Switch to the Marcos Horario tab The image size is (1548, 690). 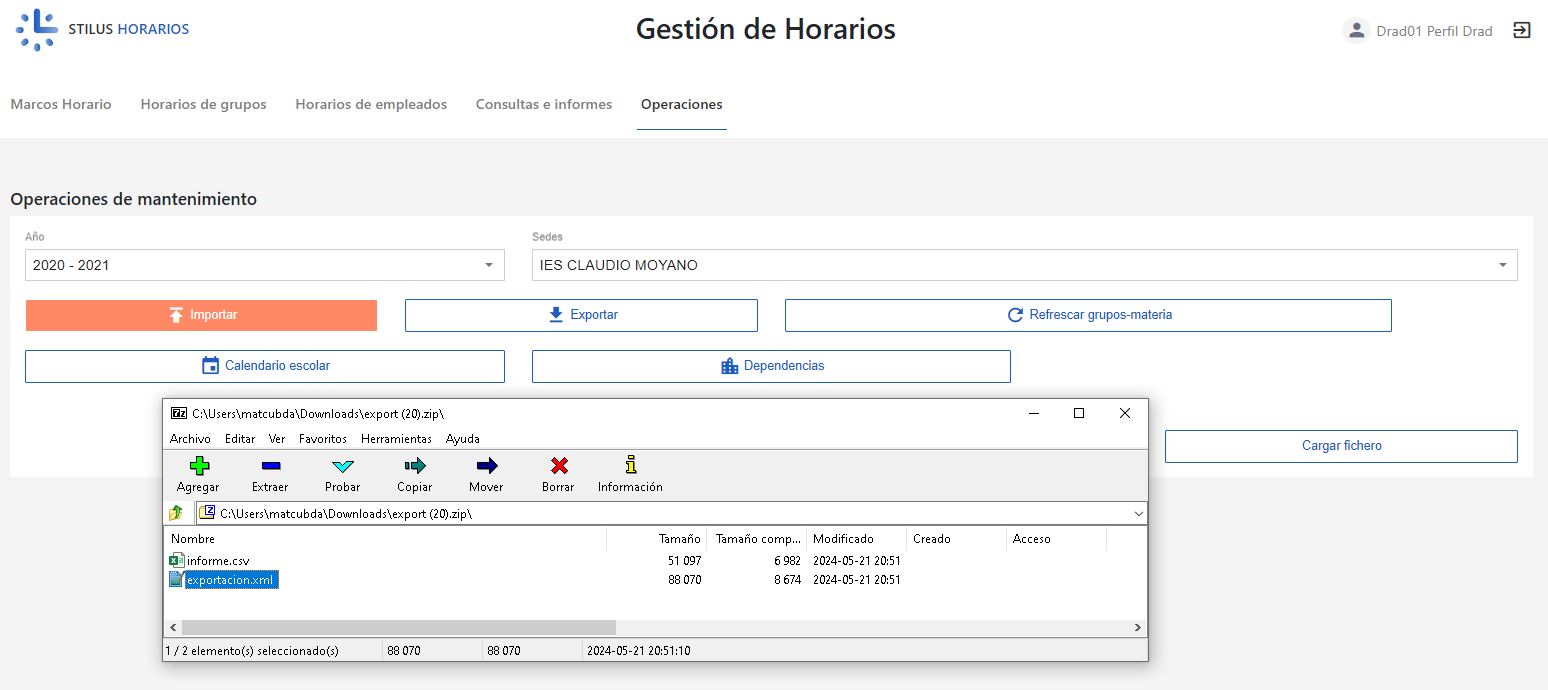61,104
